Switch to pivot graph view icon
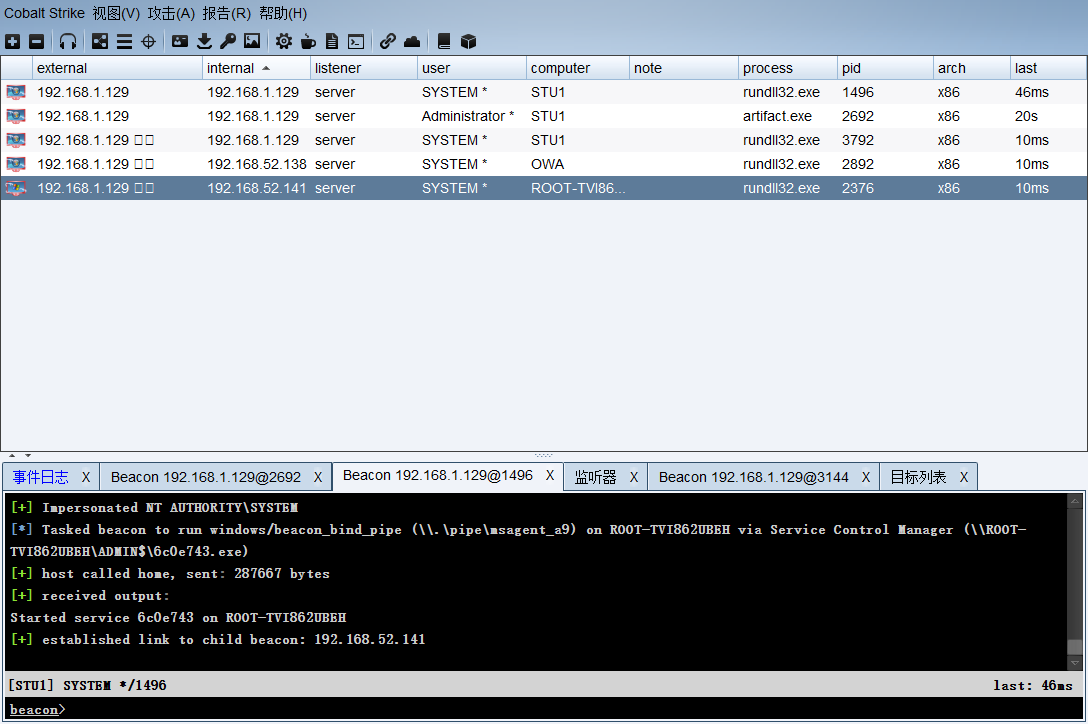The width and height of the screenshot is (1088, 724). point(100,42)
